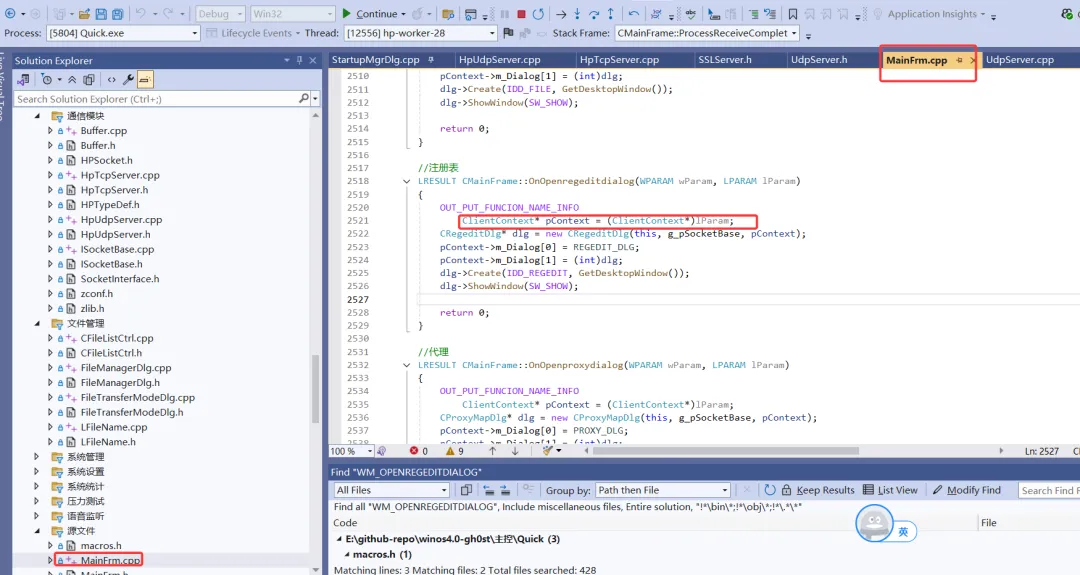Click the red error count indicator
This screenshot has width=1080, height=575.
(x=418, y=451)
